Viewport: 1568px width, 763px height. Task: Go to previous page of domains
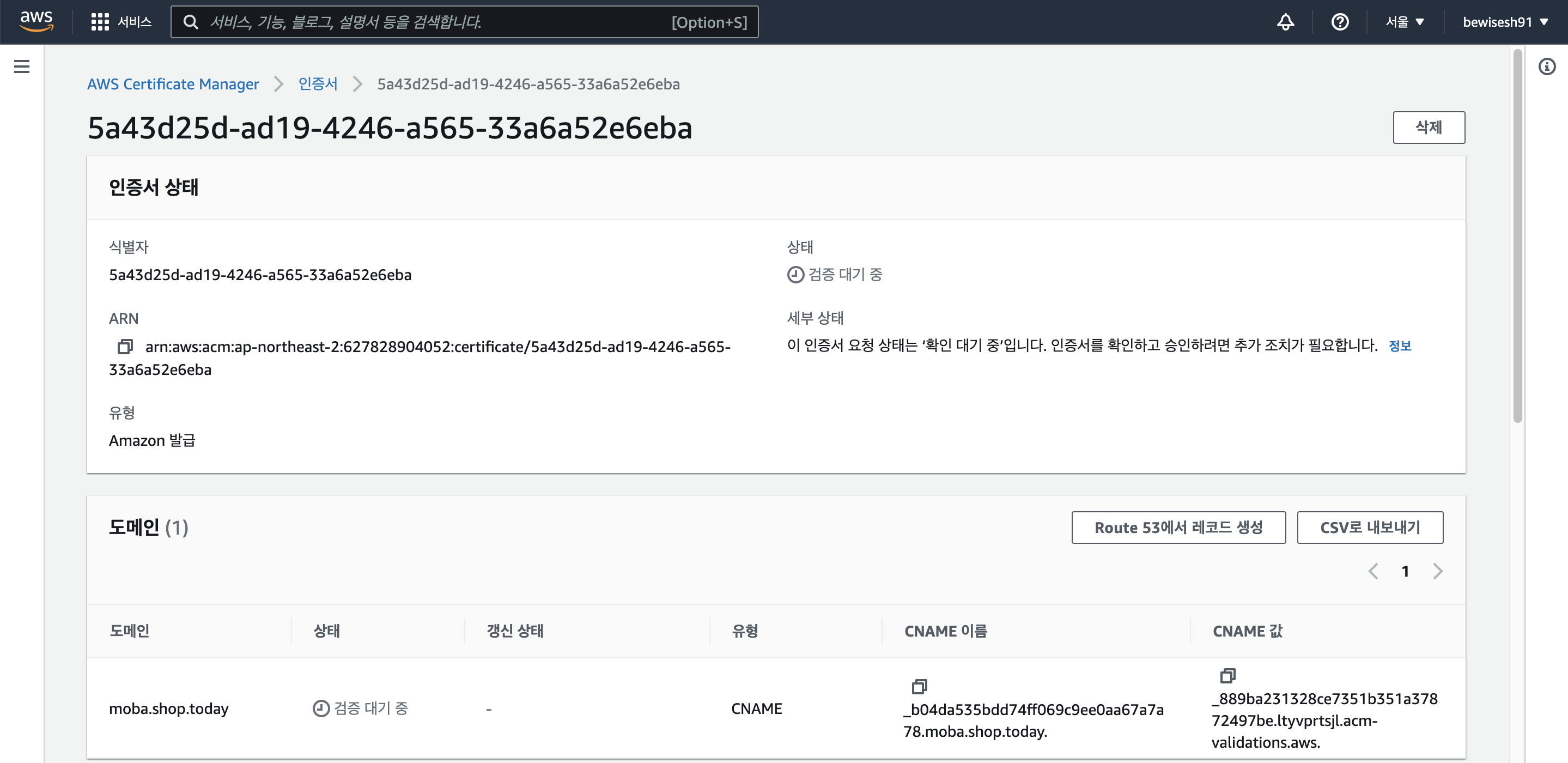tap(1373, 571)
